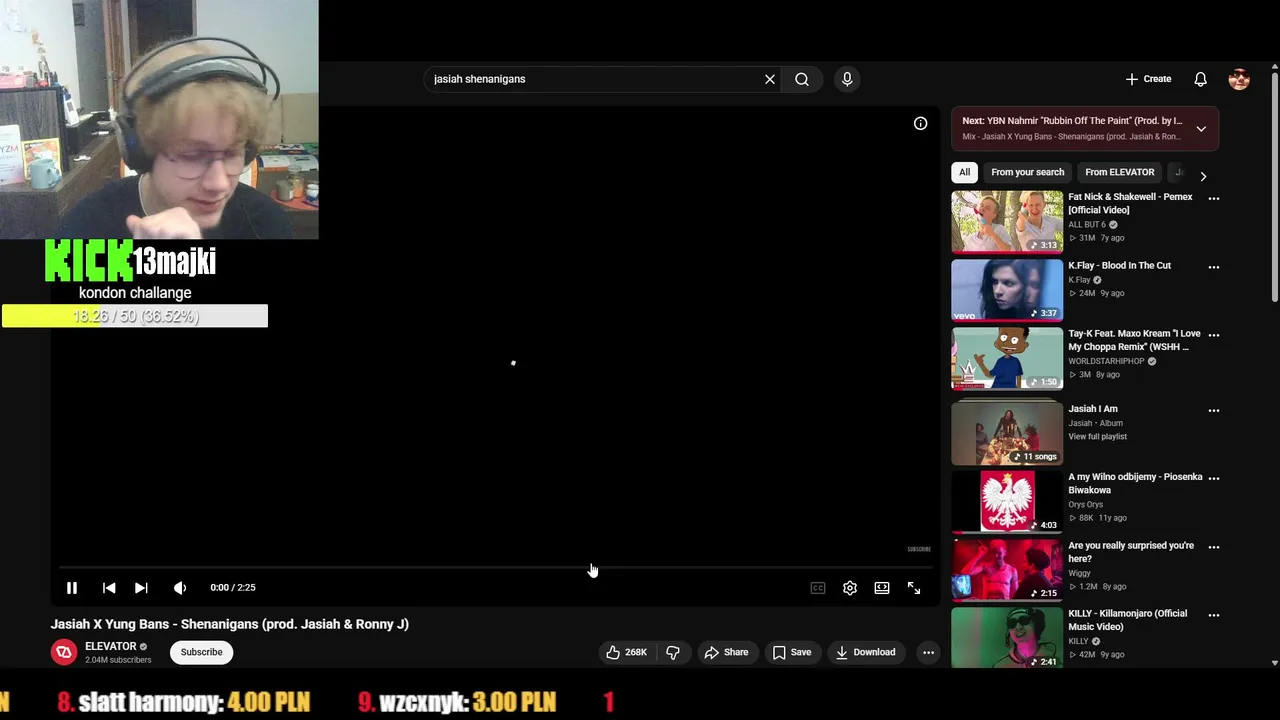This screenshot has width=1280, height=720.
Task: Open options for Jasiah I Am playlist
Action: coord(1214,411)
